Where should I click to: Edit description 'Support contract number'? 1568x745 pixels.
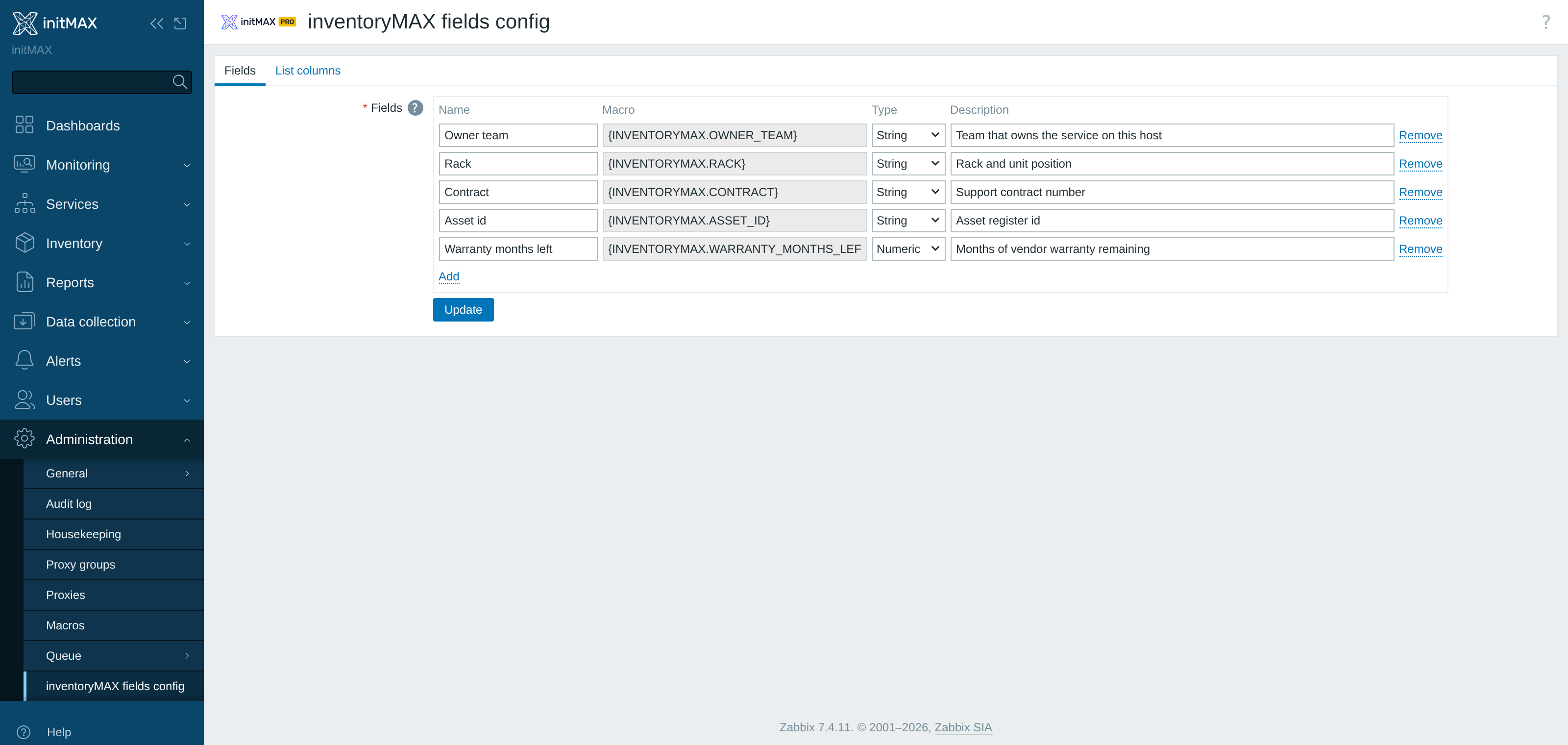pos(1172,192)
